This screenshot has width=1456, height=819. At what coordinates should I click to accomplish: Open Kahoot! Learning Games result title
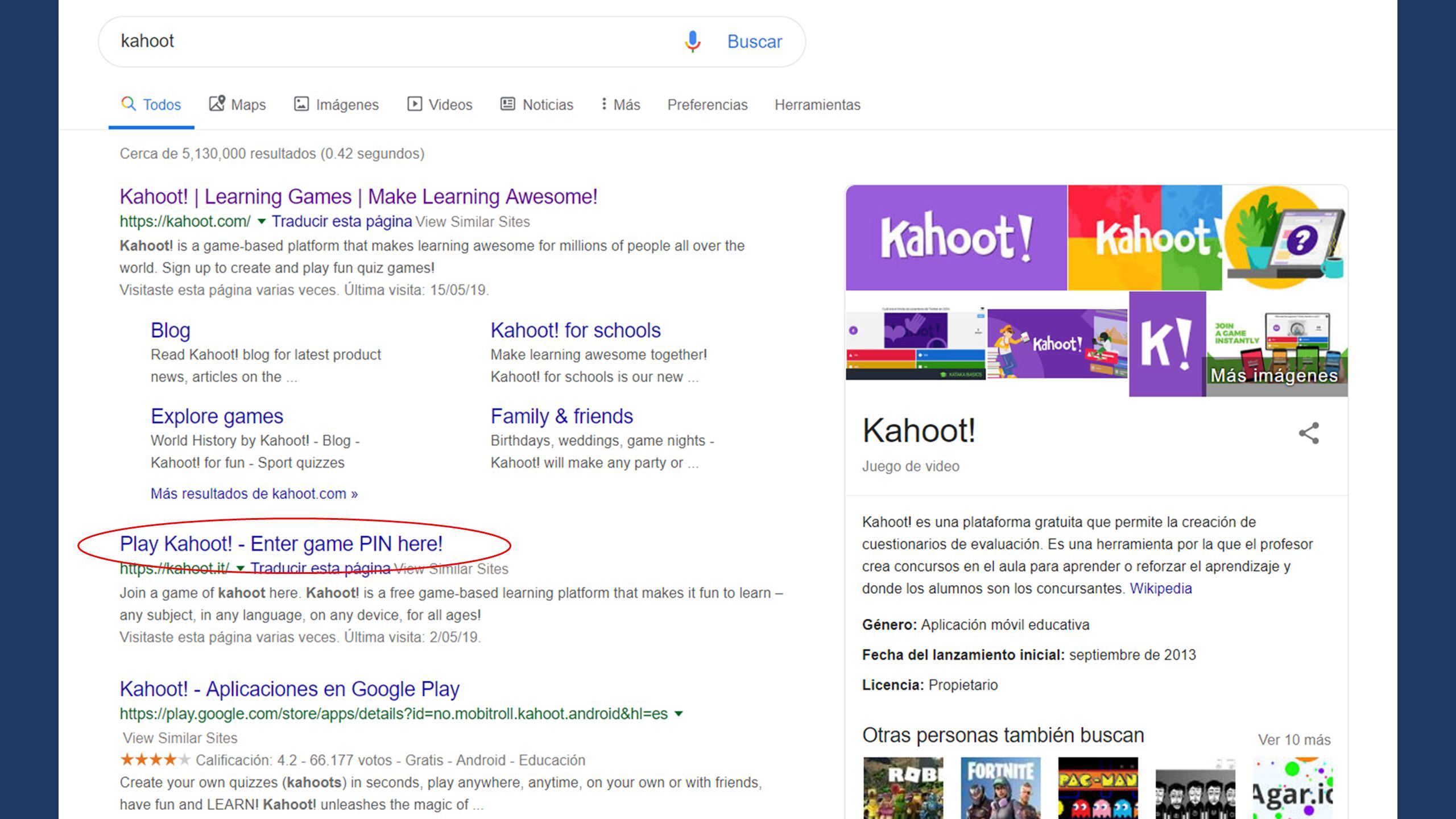pyautogui.click(x=358, y=197)
